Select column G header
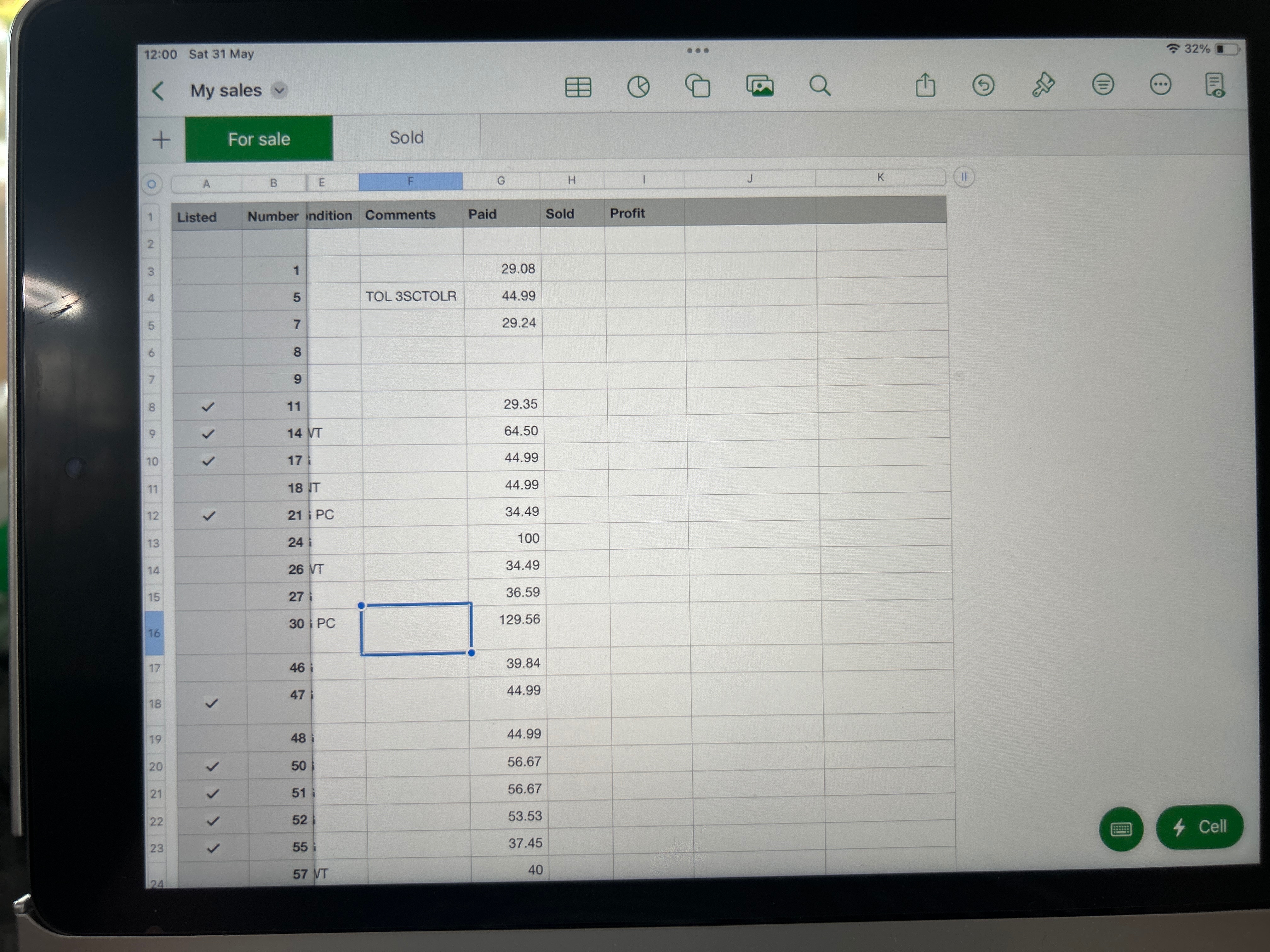1270x952 pixels. click(x=501, y=181)
